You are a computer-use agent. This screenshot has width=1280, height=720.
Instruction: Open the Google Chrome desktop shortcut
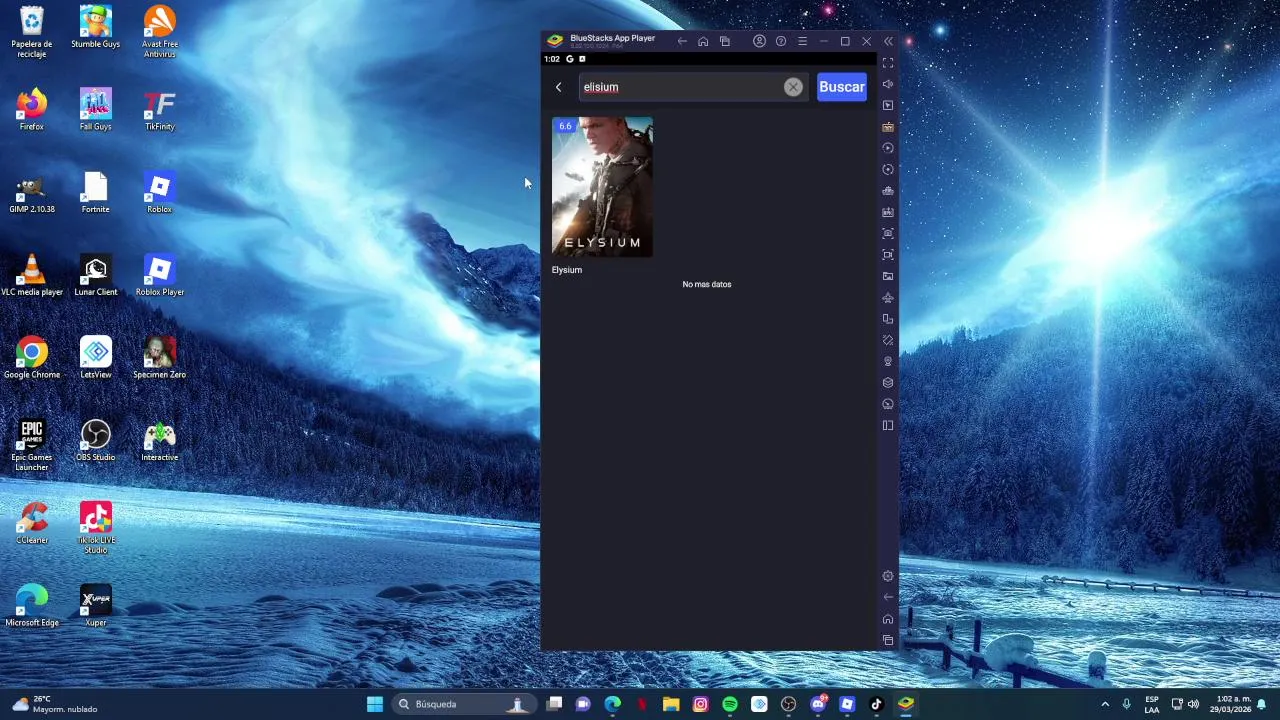[x=32, y=358]
